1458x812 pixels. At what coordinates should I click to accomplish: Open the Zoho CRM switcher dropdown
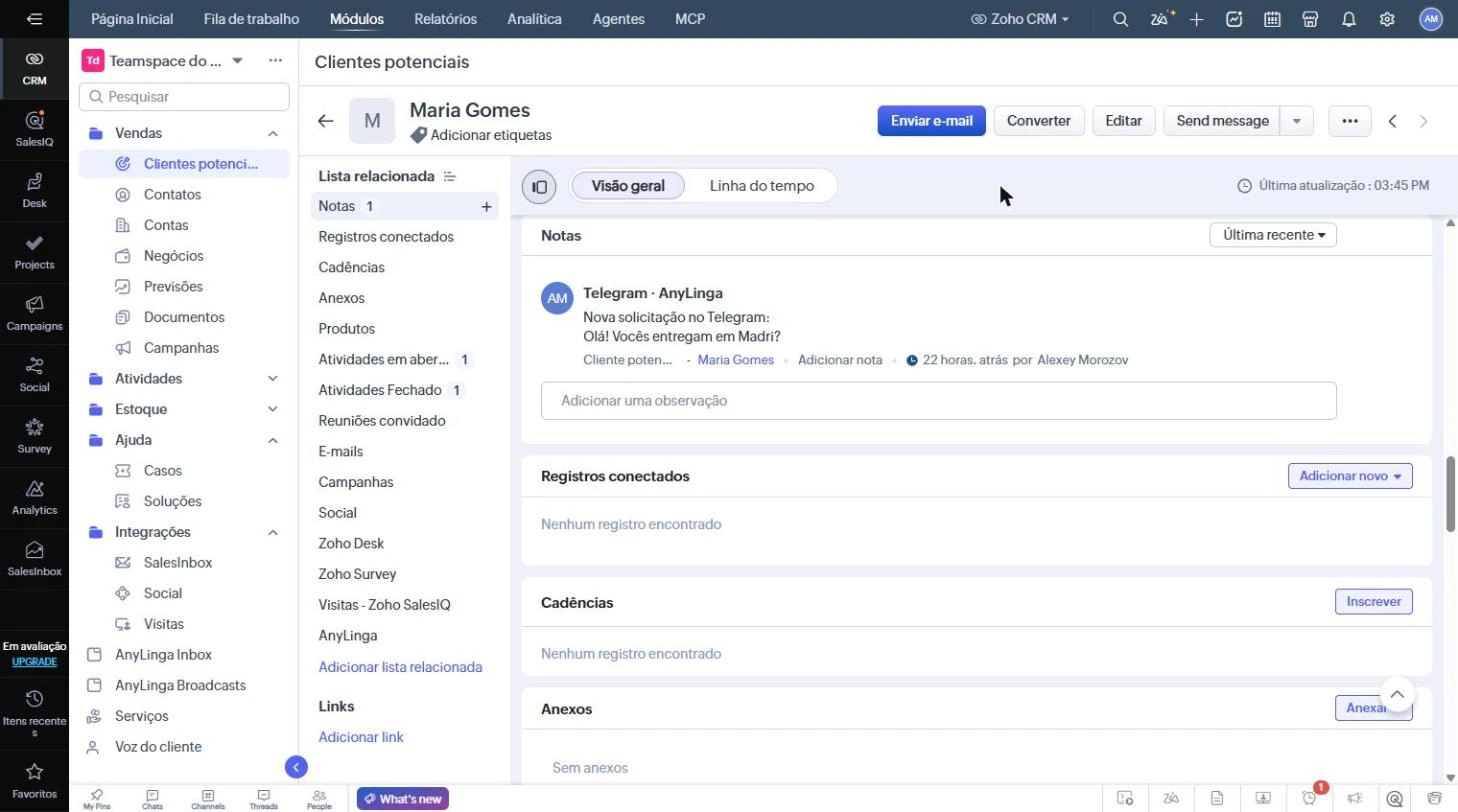(1019, 19)
